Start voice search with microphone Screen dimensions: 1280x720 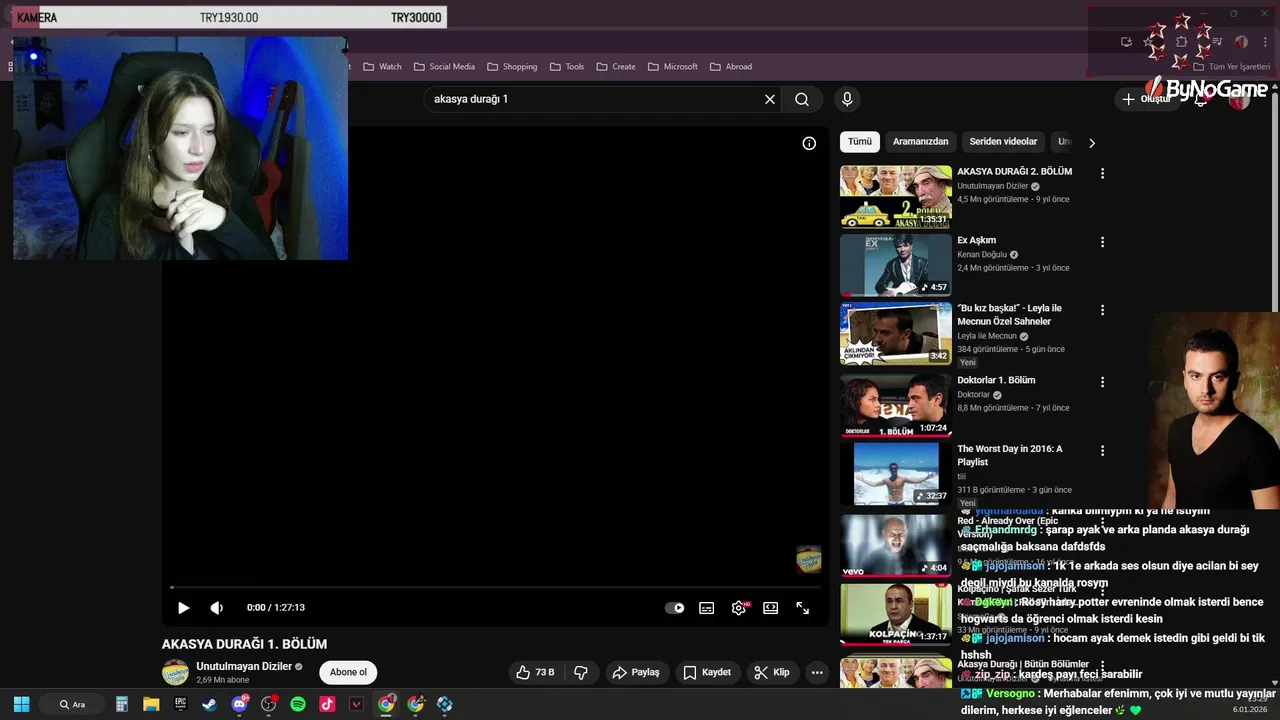(847, 99)
